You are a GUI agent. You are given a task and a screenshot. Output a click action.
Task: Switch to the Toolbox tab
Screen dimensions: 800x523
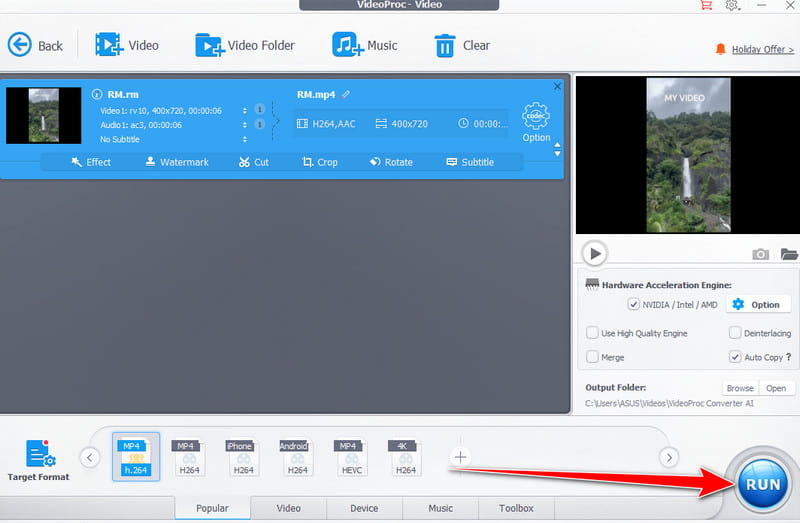[516, 508]
